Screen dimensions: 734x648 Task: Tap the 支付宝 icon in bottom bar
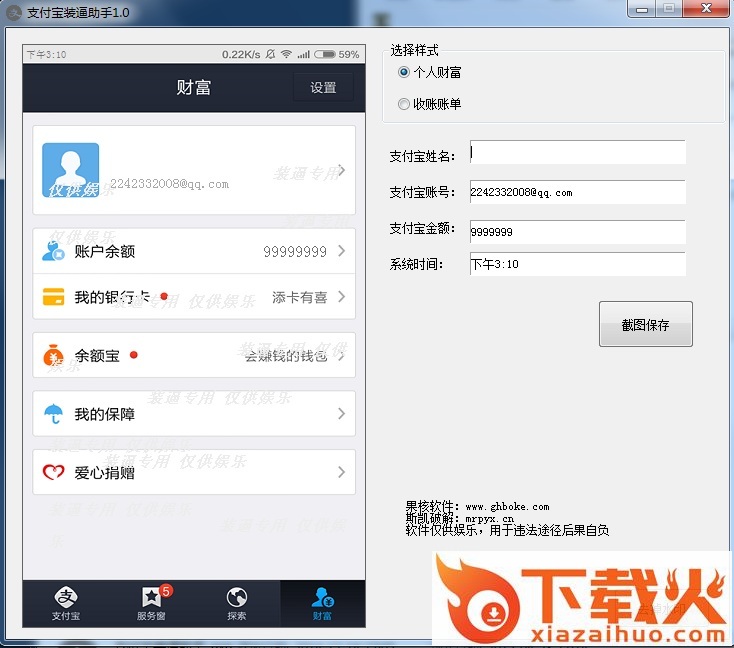click(66, 597)
